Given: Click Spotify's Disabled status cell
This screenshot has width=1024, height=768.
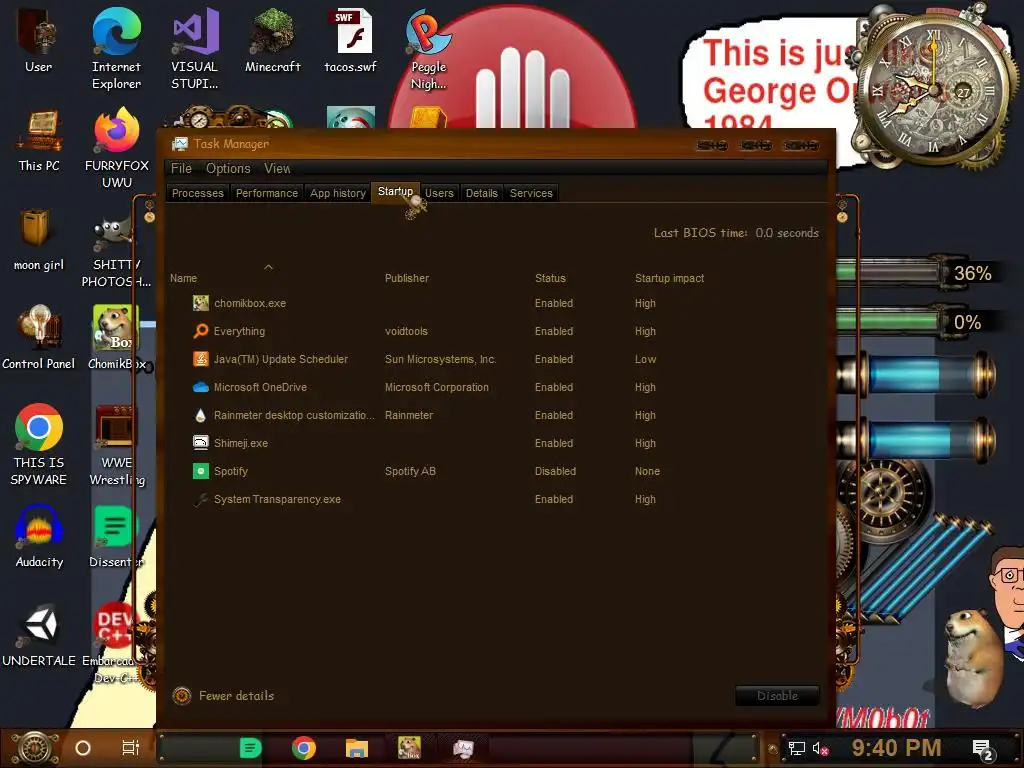Looking at the screenshot, I should 555,471.
